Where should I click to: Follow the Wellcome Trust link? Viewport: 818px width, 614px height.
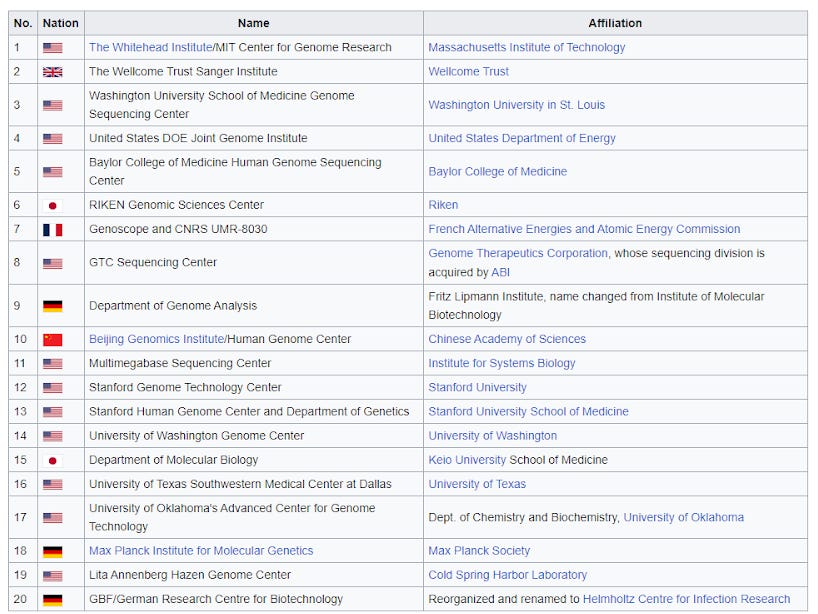(x=468, y=71)
